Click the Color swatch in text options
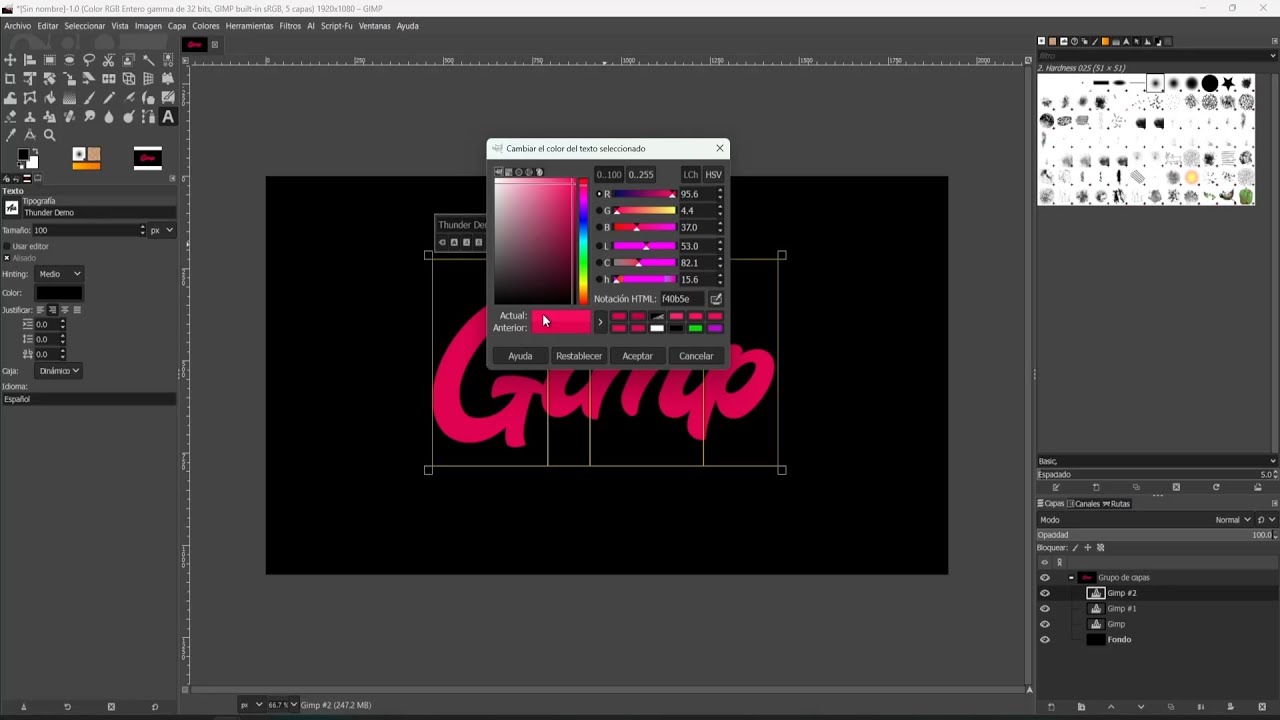1280x720 pixels. point(59,293)
